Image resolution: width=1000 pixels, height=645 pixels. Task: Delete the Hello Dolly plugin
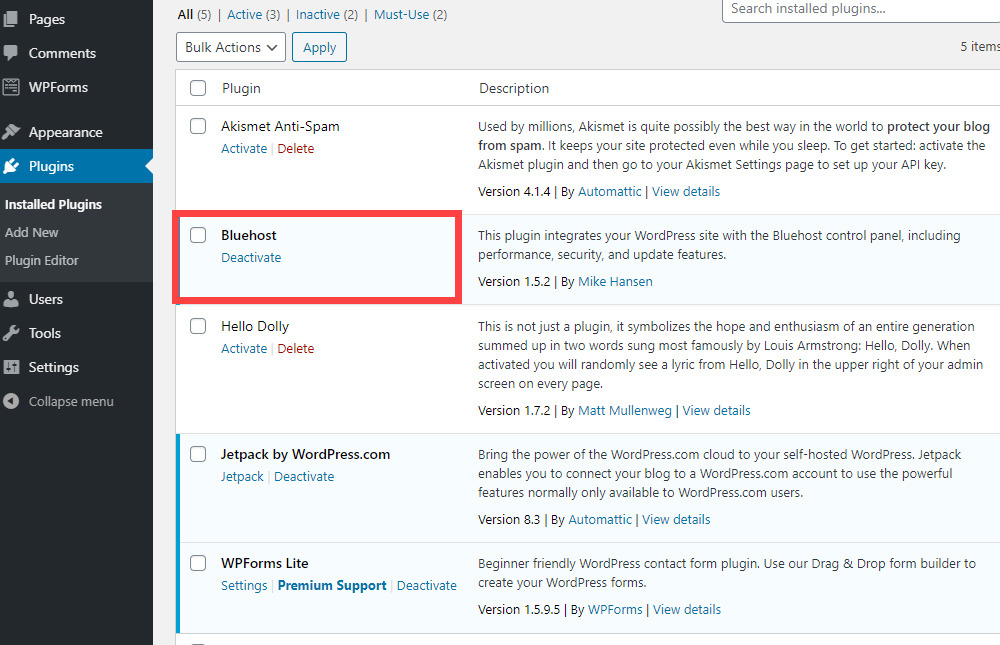[x=295, y=348]
